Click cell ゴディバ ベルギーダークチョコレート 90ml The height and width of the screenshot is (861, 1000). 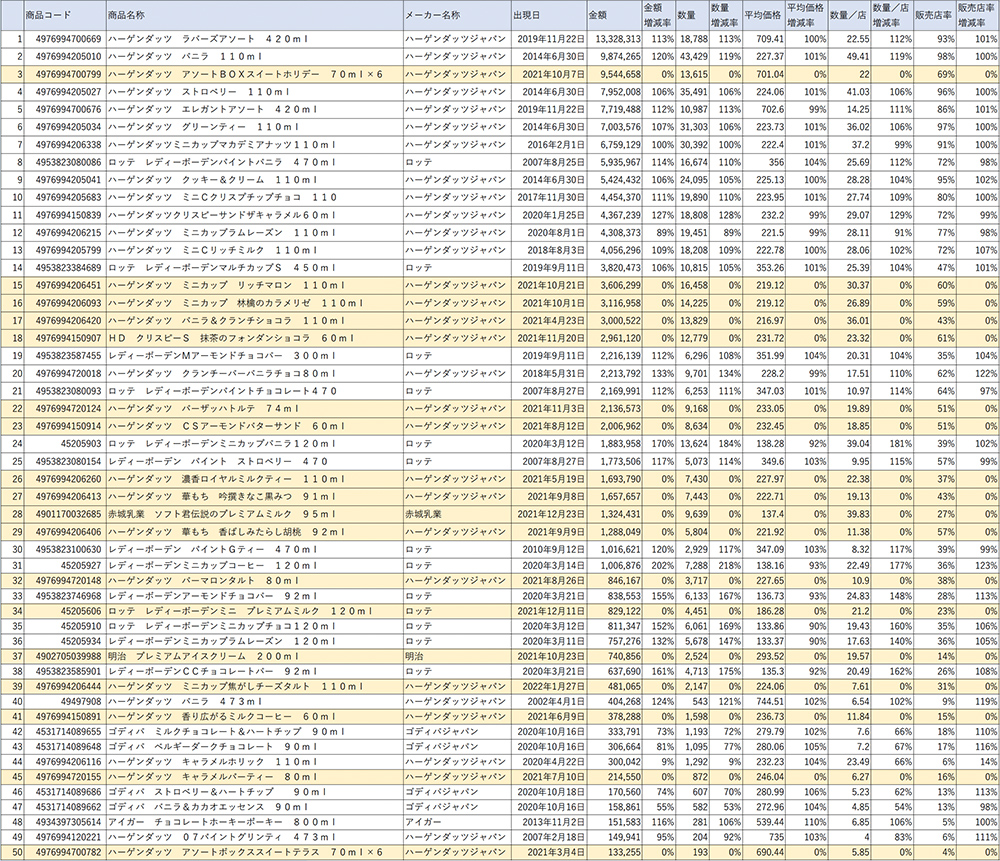click(254, 746)
